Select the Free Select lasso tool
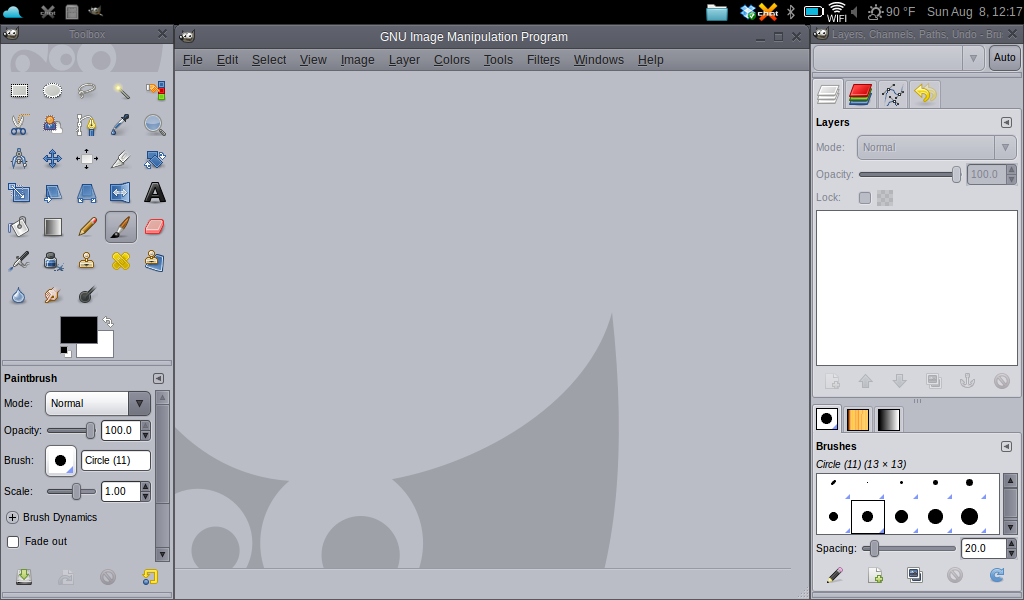The width and height of the screenshot is (1024, 600). [86, 90]
